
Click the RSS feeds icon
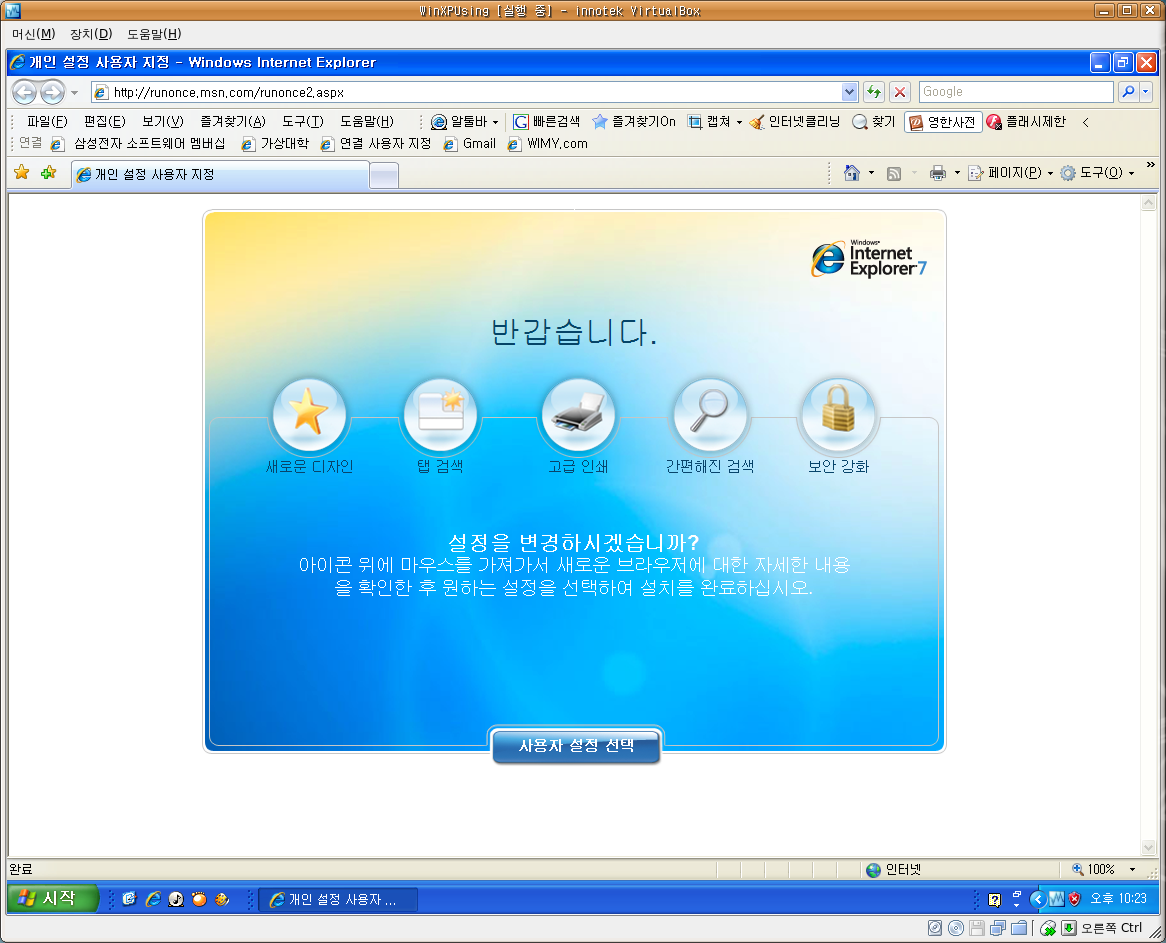coord(894,173)
